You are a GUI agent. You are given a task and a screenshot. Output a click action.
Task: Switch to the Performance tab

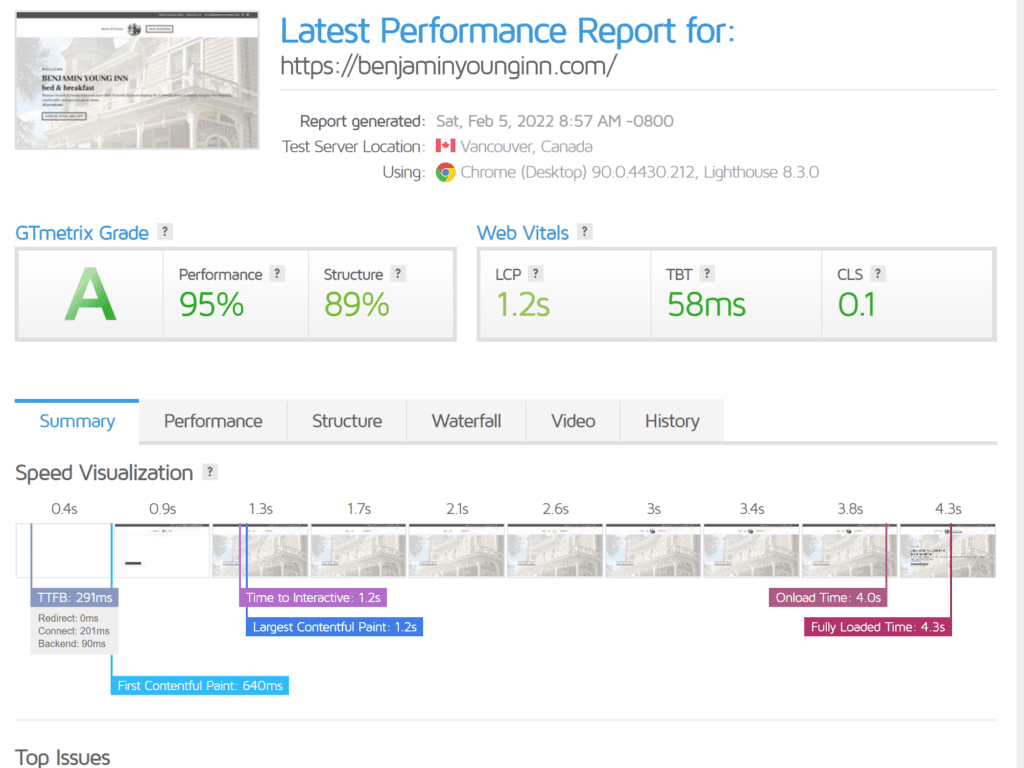[x=213, y=421]
